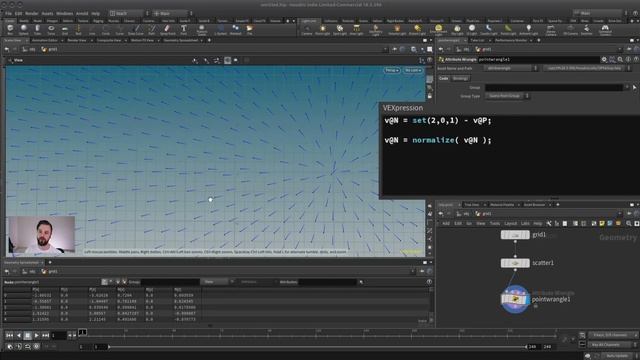Select the Platonic Solids shelf tool
The image size is (640, 360).
202,29
